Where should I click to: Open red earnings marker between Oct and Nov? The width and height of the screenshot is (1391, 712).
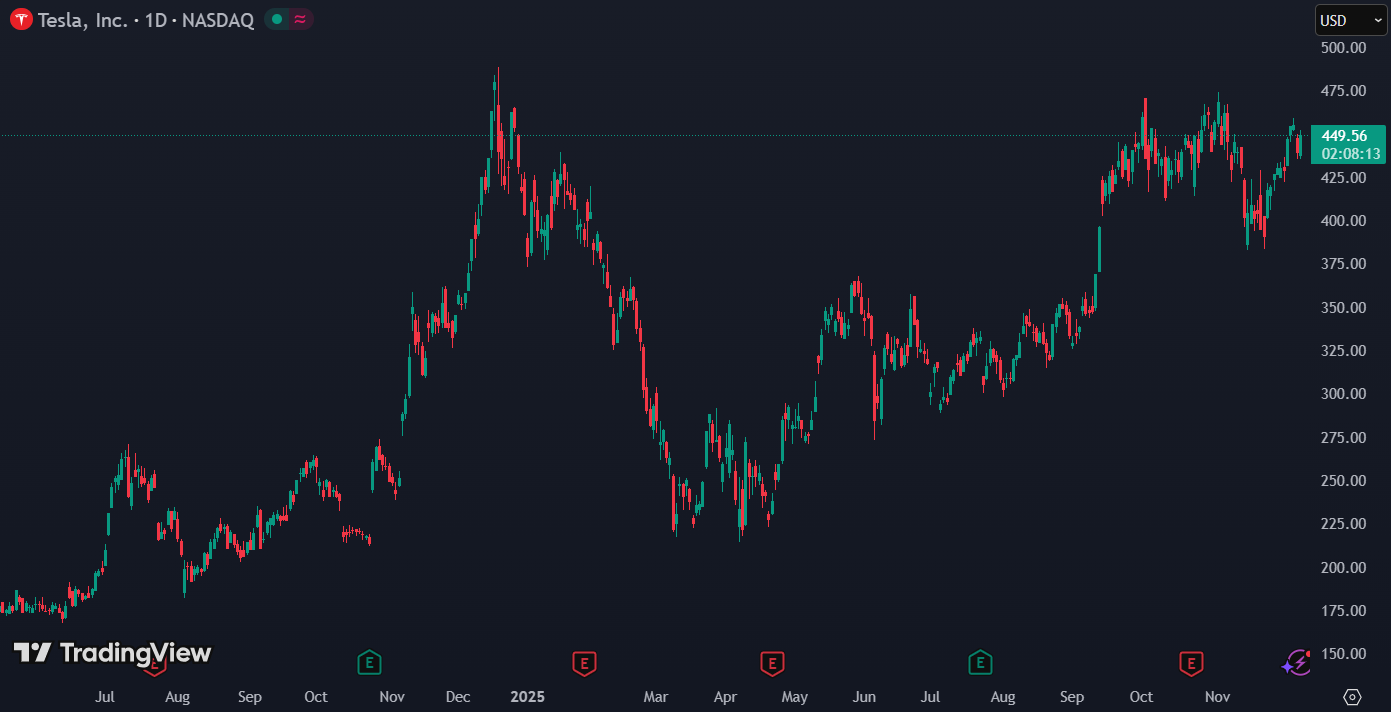[x=1190, y=662]
